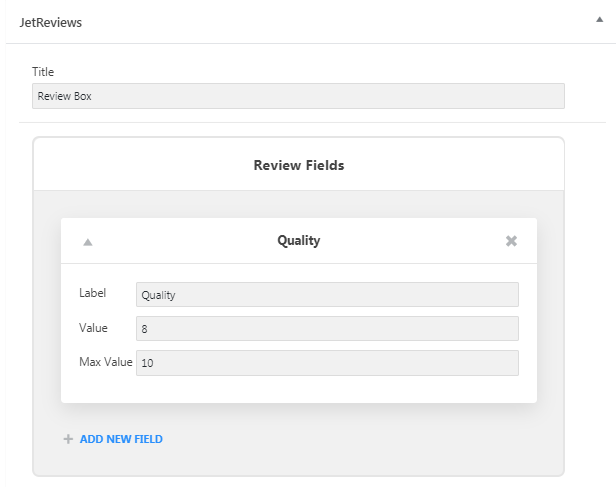Collapse the JetReviews panel using its arrow

coord(599,20)
